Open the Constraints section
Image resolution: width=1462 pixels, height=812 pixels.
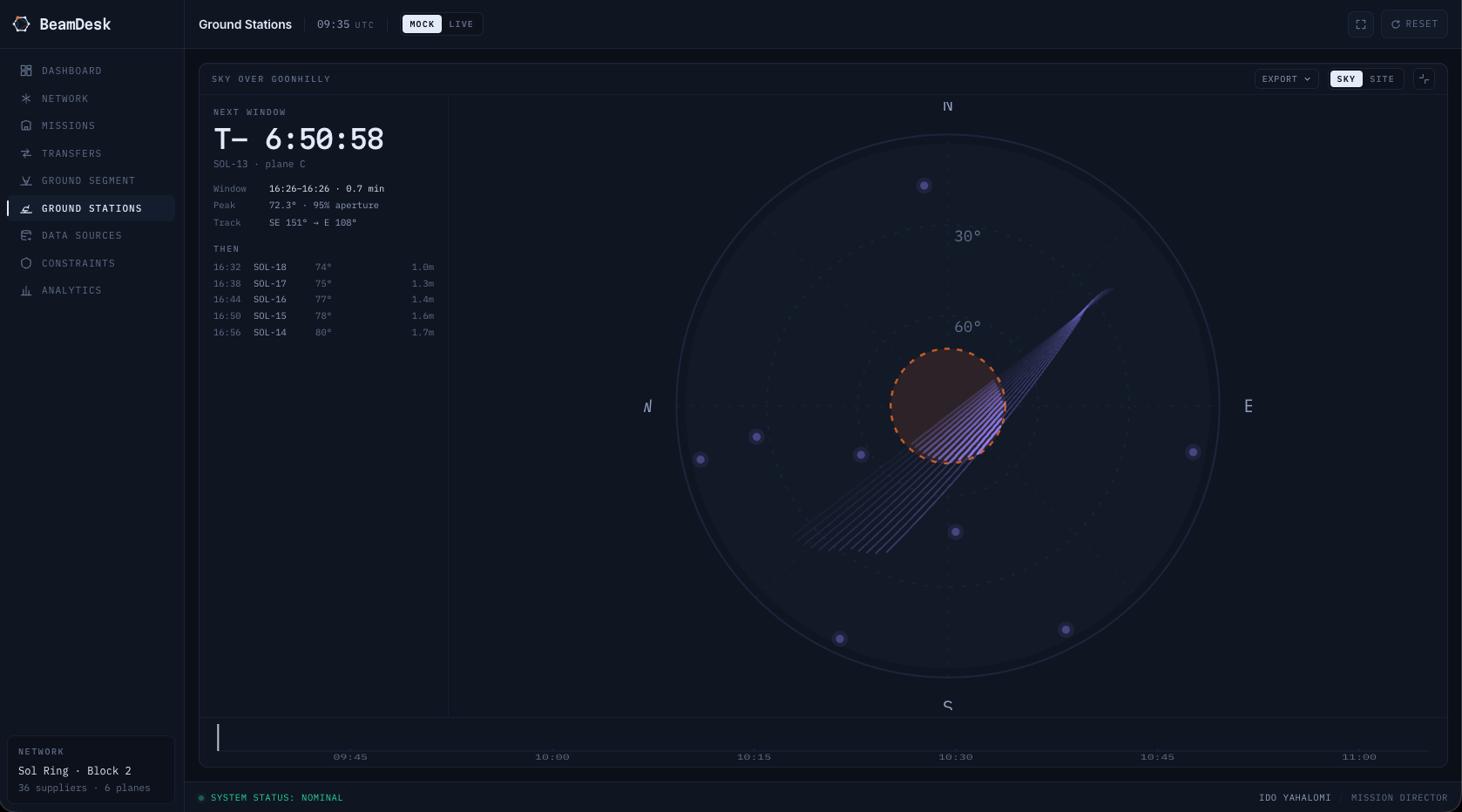click(x=91, y=263)
